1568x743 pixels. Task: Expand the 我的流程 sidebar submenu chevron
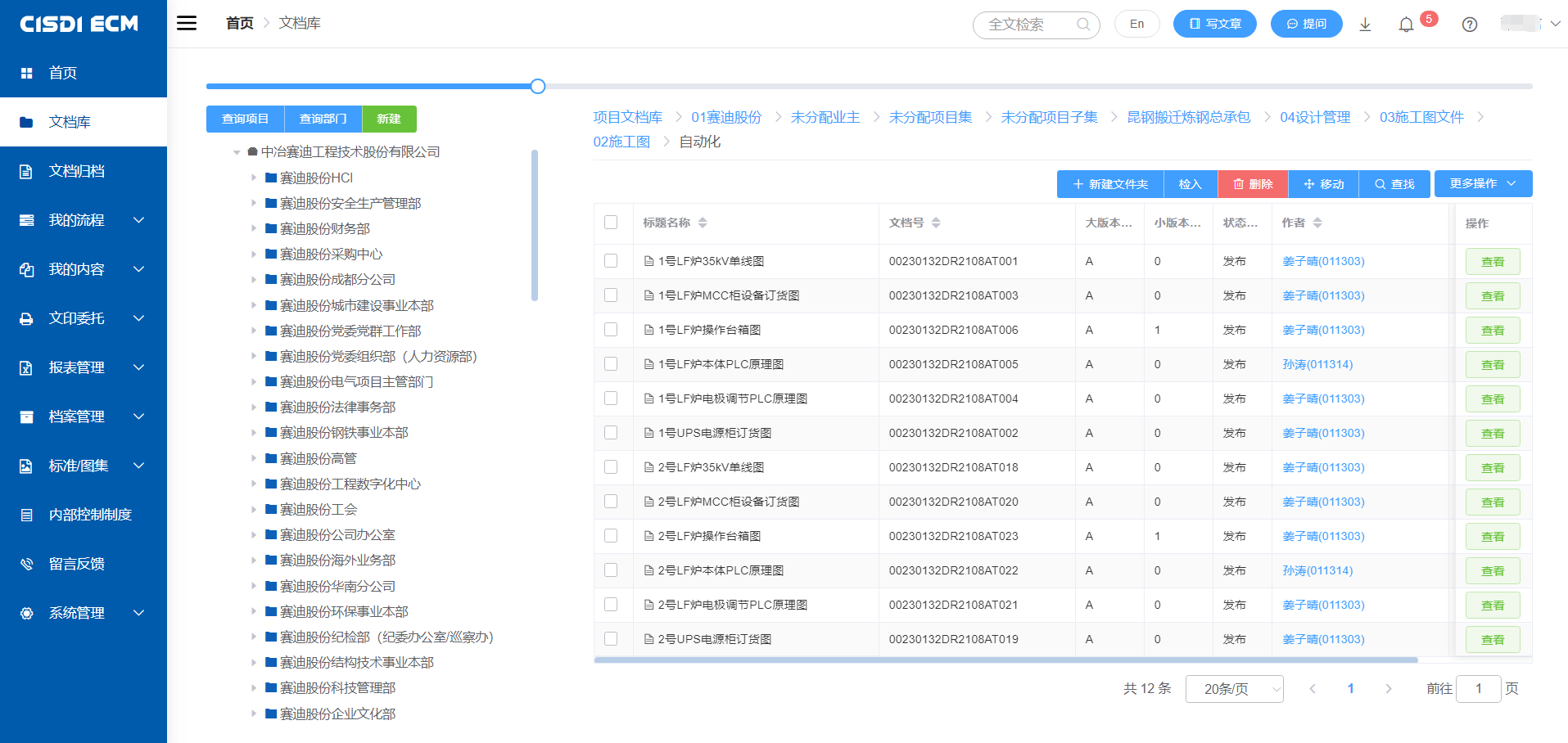138,220
